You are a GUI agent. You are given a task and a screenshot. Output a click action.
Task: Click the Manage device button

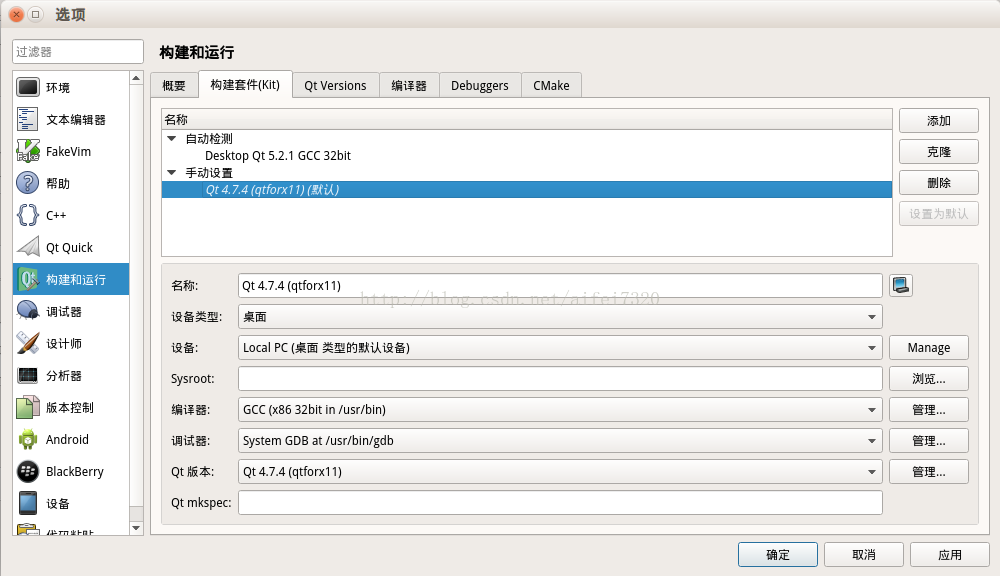[x=929, y=348]
